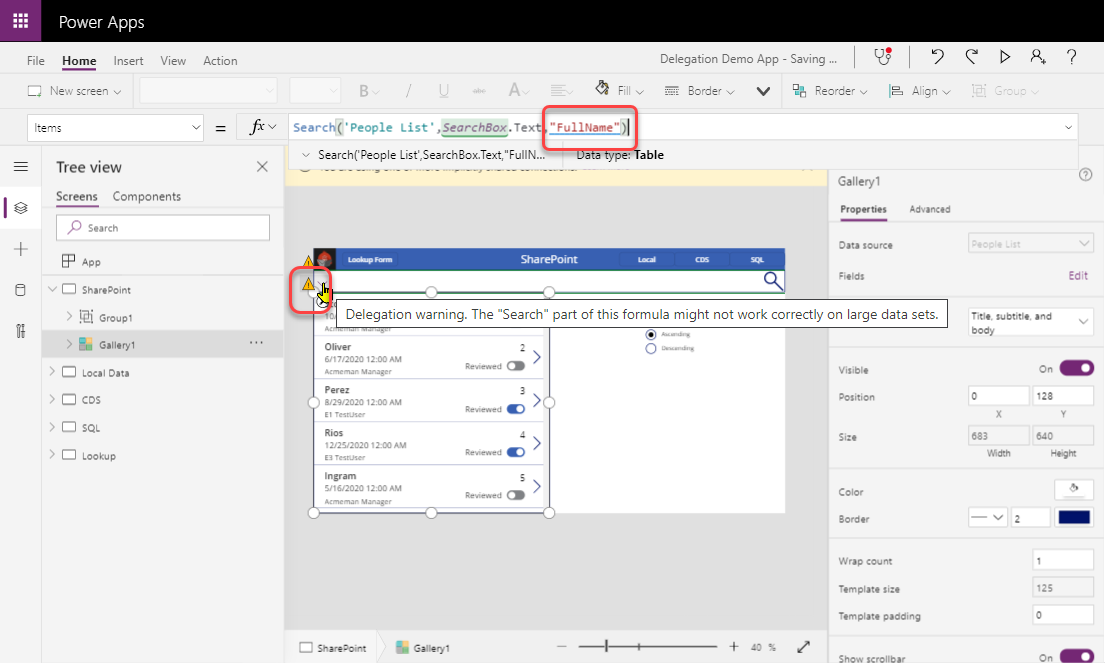The height and width of the screenshot is (663, 1105).
Task: Open the App checker stethoscope icon
Action: click(882, 57)
